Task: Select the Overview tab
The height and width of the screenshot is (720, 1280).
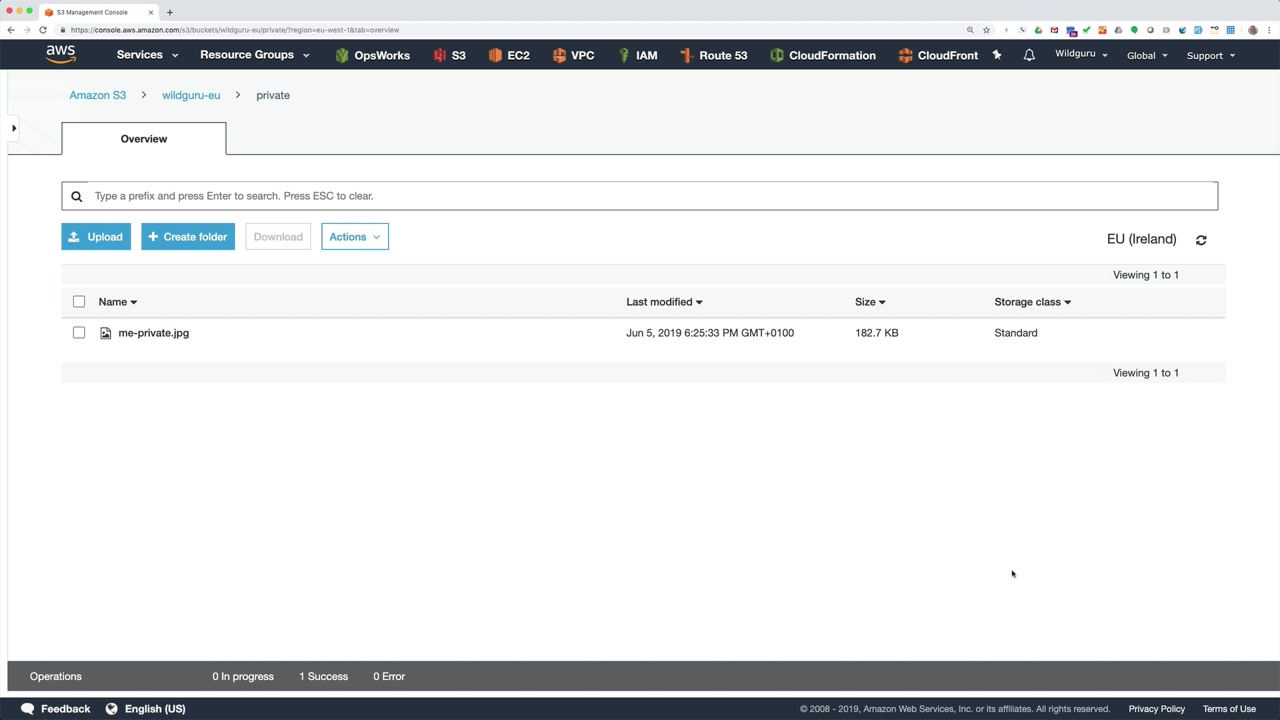Action: coord(144,139)
